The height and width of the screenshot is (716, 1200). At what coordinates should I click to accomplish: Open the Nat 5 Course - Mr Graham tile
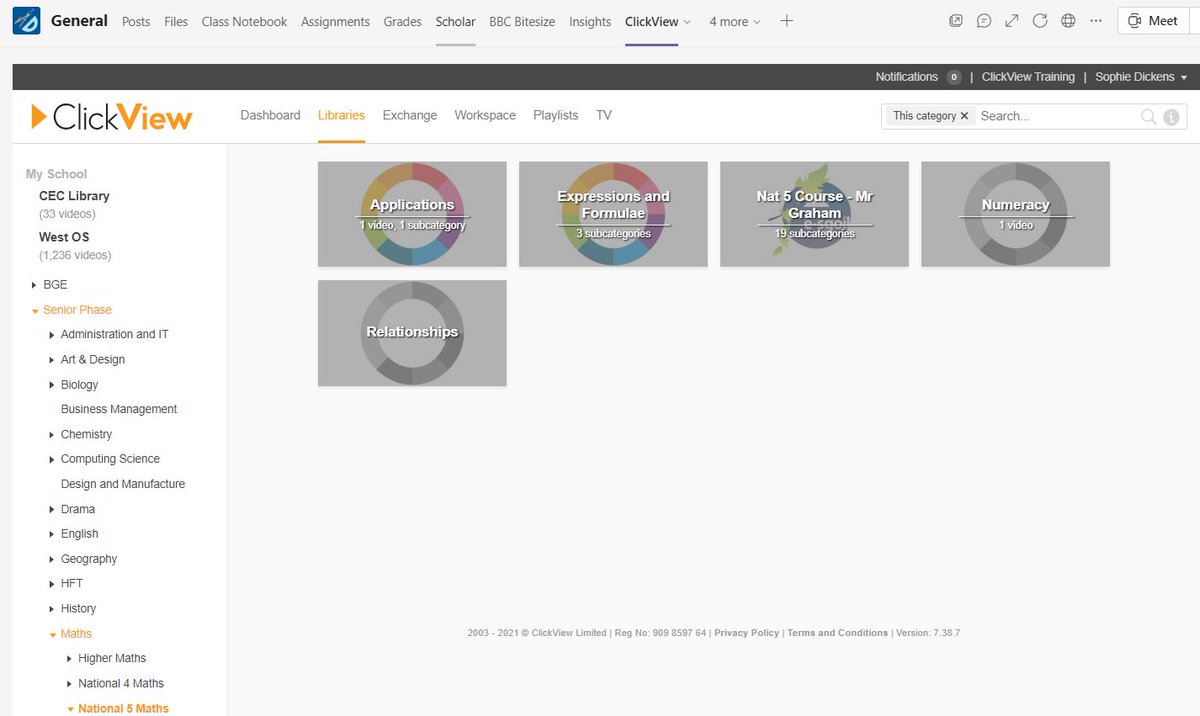814,214
